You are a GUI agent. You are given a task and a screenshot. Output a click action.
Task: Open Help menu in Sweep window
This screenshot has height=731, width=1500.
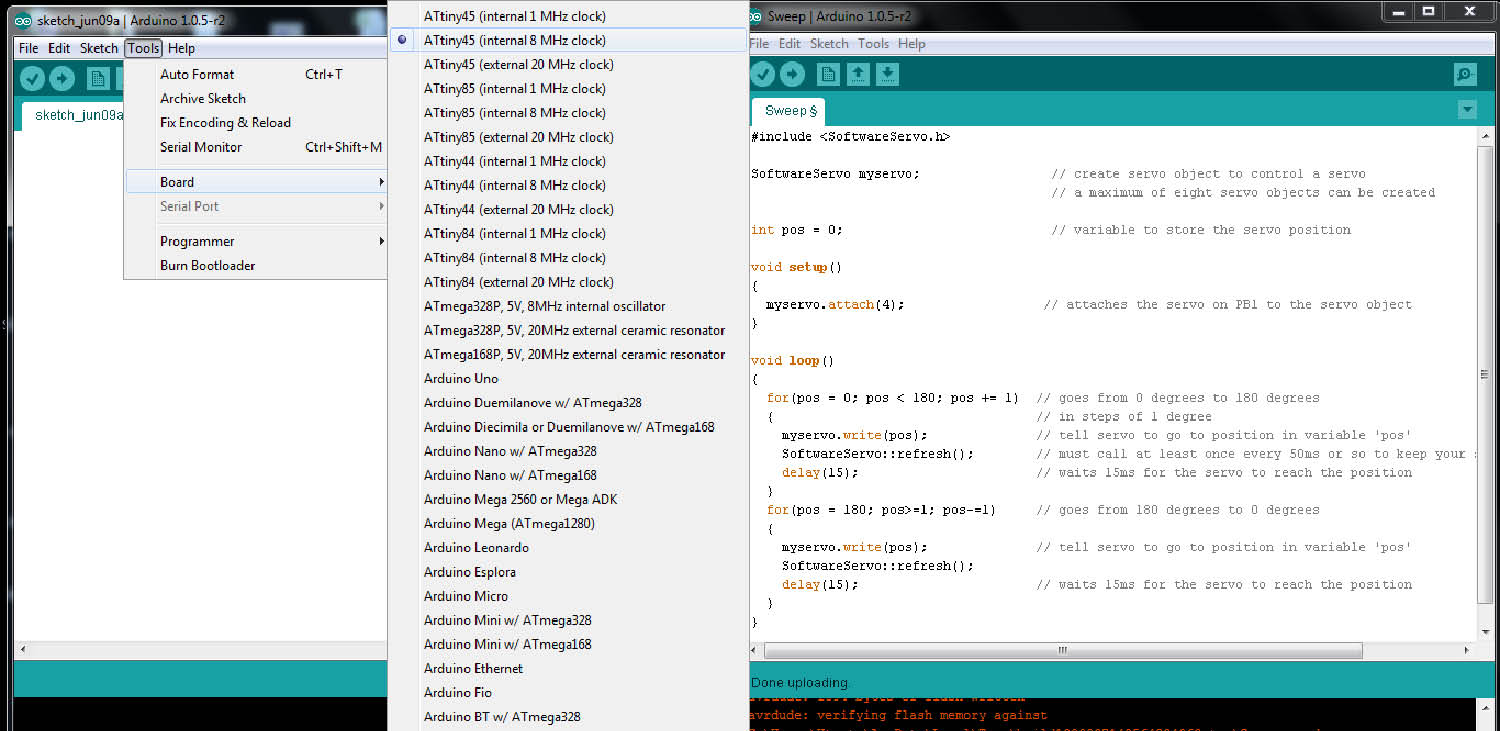pyautogui.click(x=911, y=43)
